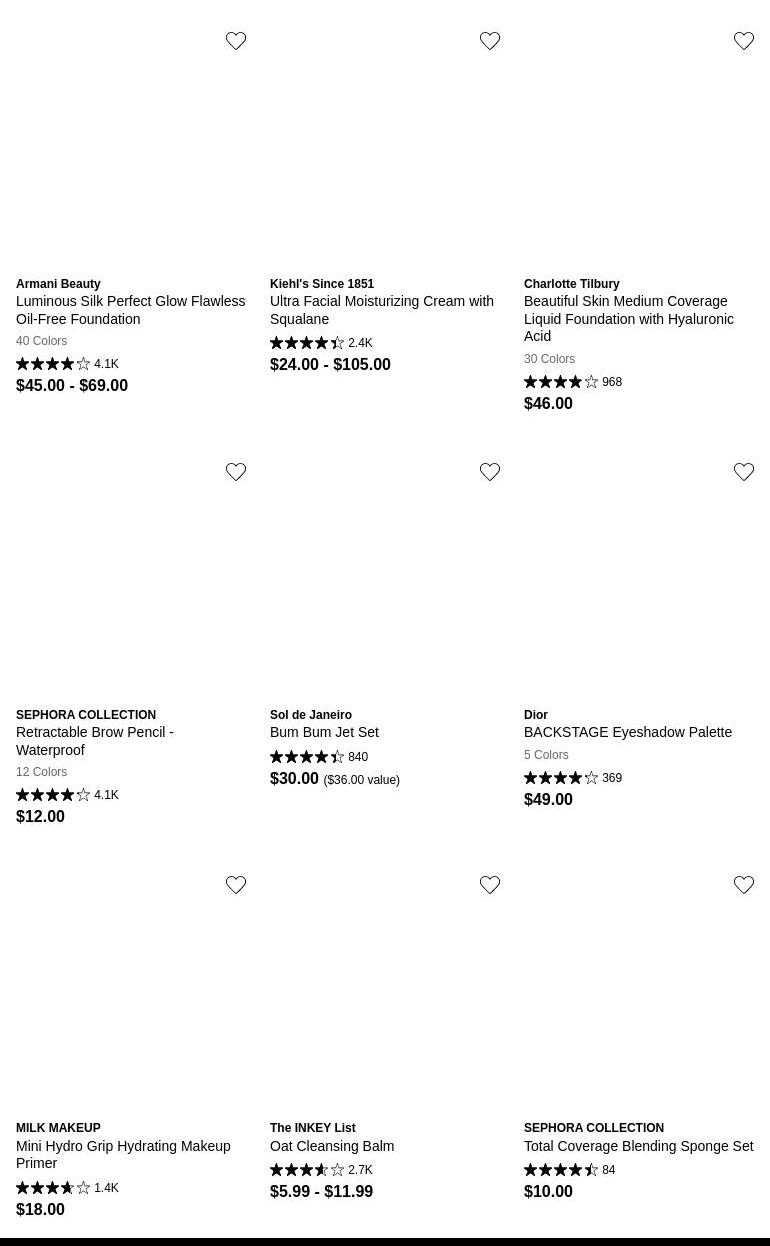
Task: Click the Retractable Brow Pencil star rating
Action: click(x=67, y=795)
